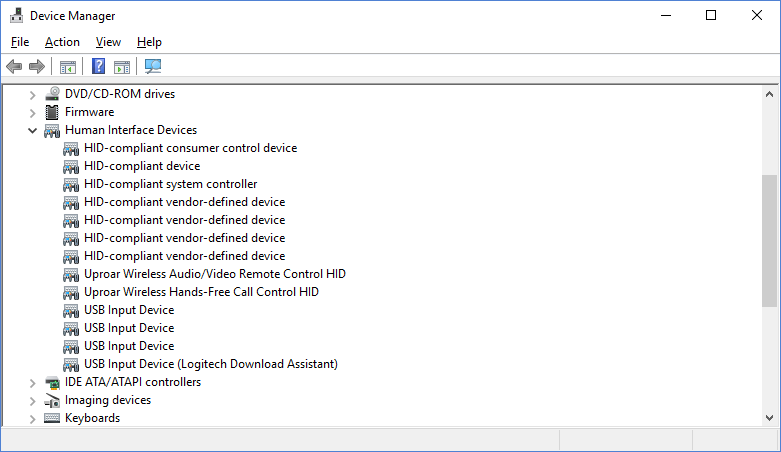Select USB Input Device (Logitech Download Assistant)
The height and width of the screenshot is (452, 781).
[x=211, y=364]
